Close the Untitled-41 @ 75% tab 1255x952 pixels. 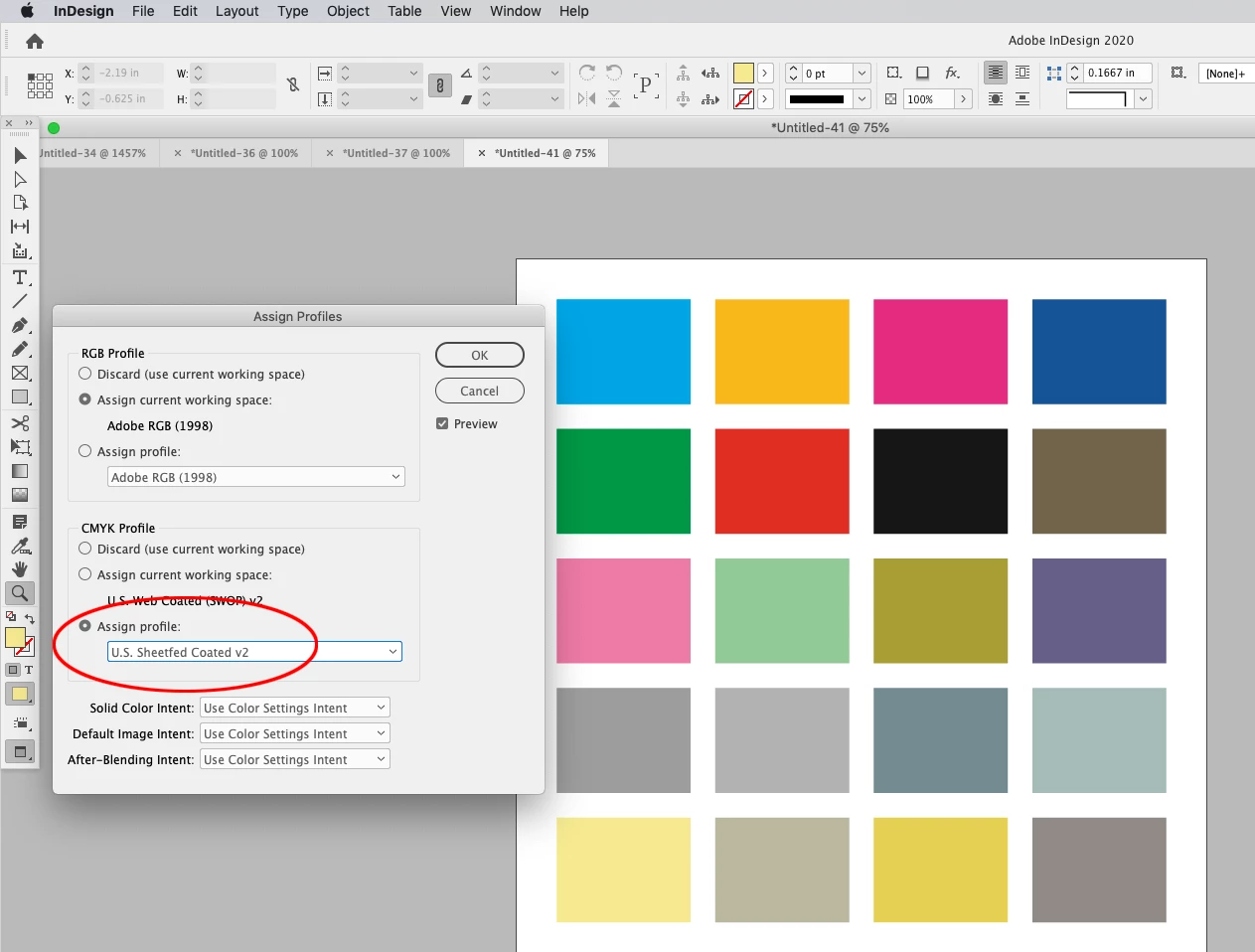pyautogui.click(x=482, y=153)
